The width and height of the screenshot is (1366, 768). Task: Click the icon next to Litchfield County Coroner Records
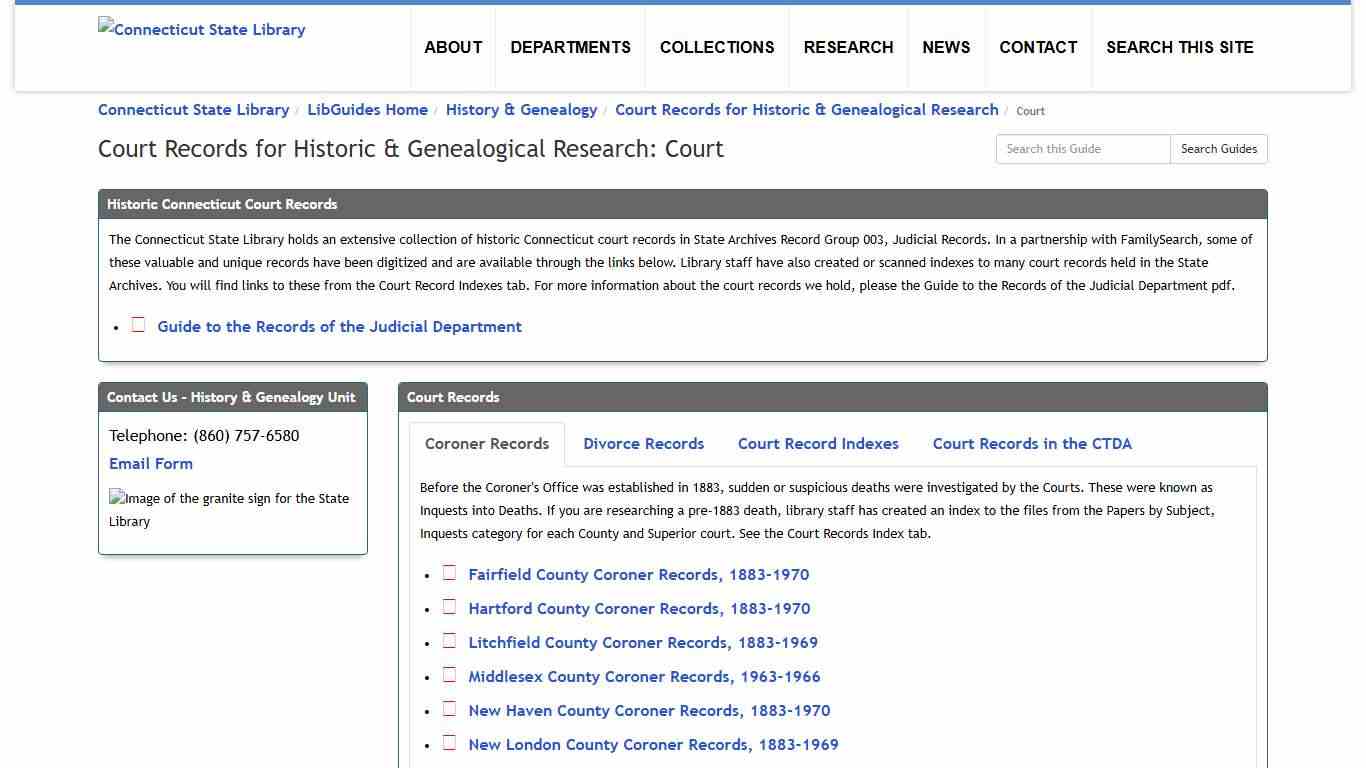tap(449, 639)
